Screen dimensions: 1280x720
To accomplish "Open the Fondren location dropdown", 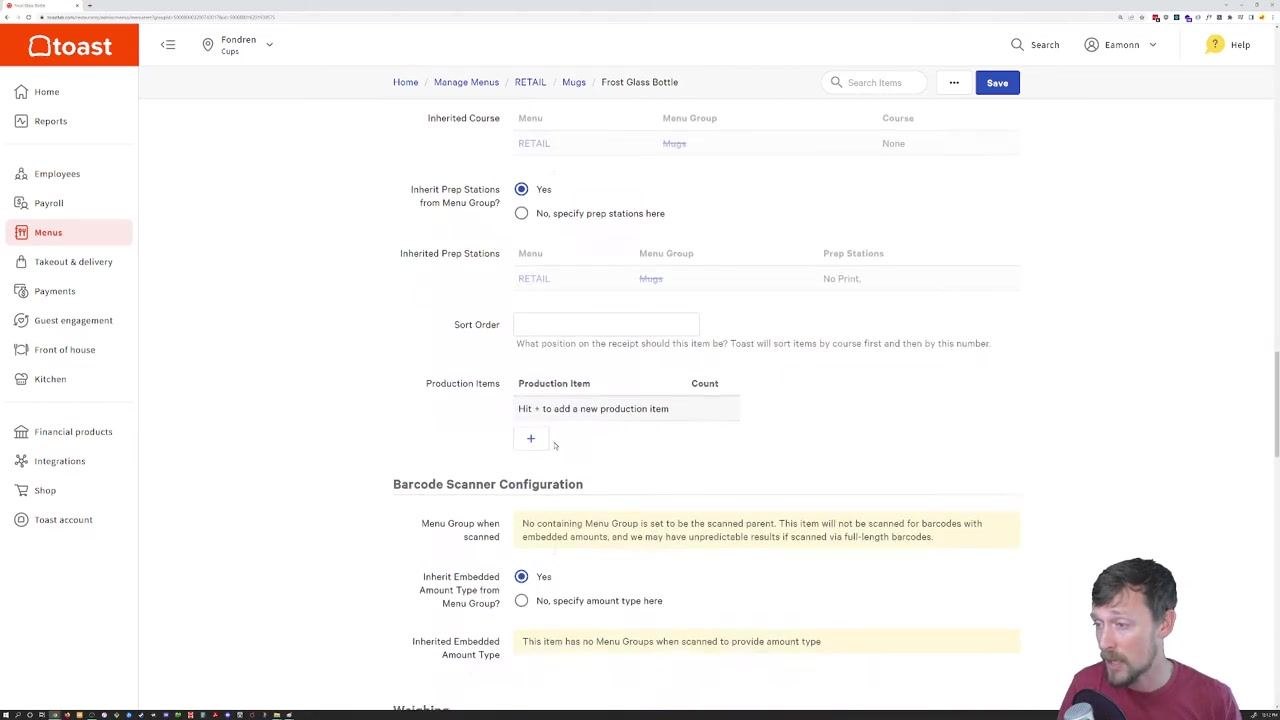I will pyautogui.click(x=238, y=45).
